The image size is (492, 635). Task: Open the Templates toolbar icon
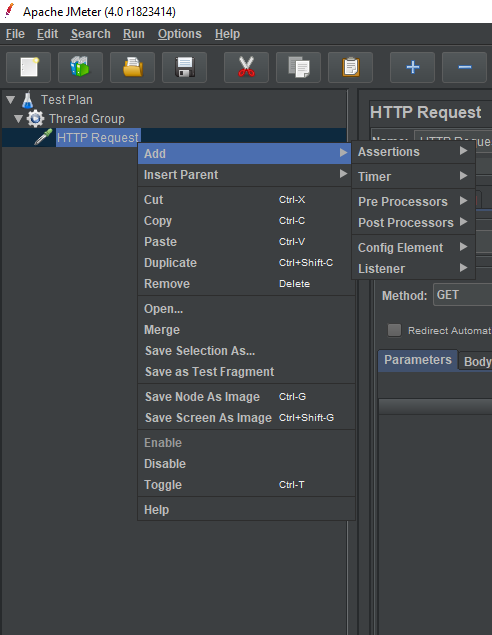[x=80, y=67]
